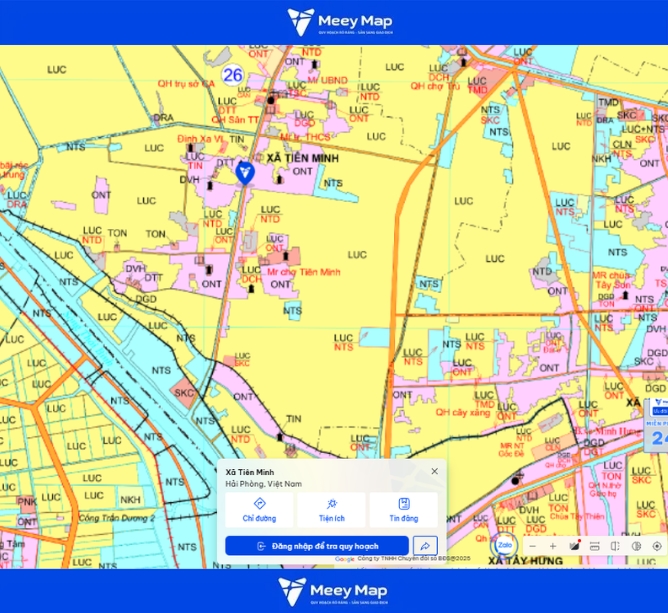Click the route 26 road marker
This screenshot has width=668, height=613.
tap(233, 75)
